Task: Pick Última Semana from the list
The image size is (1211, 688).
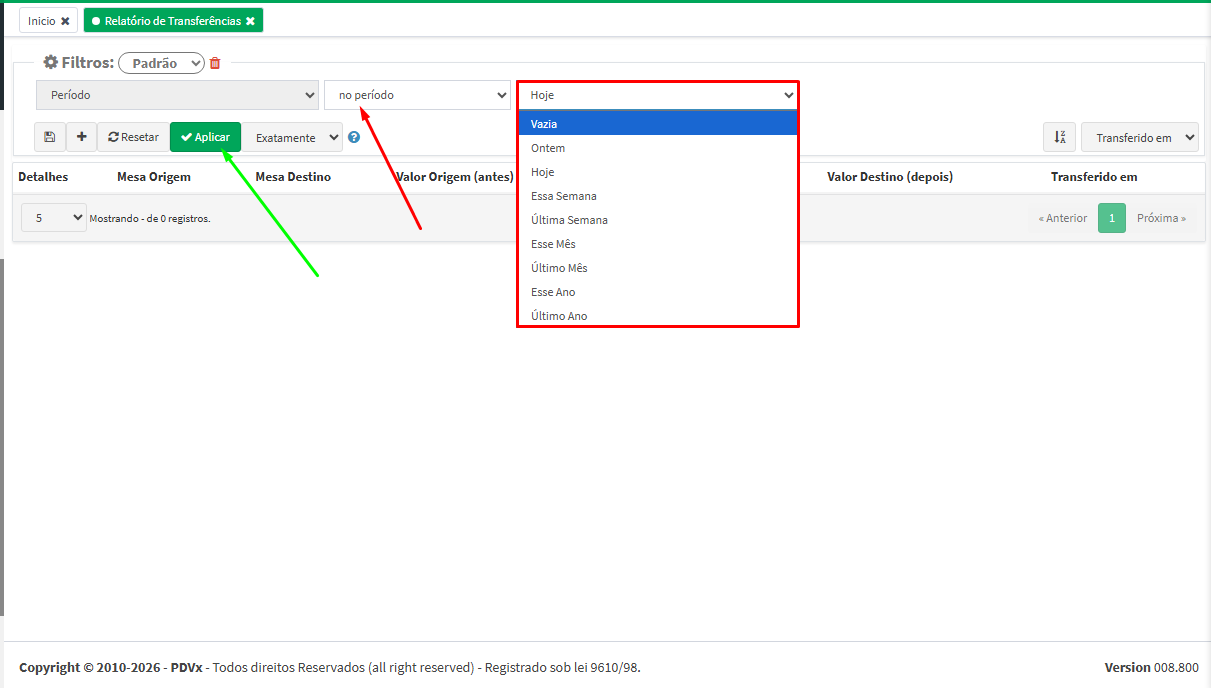Action: coord(658,220)
